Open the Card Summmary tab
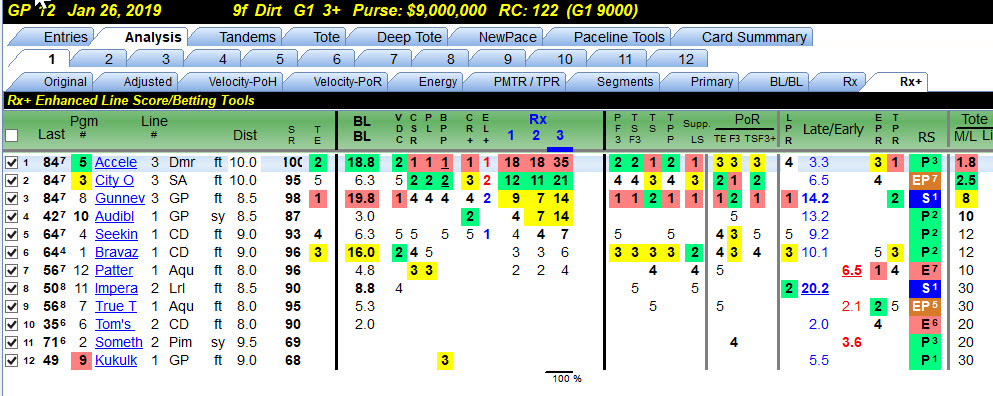 point(754,37)
